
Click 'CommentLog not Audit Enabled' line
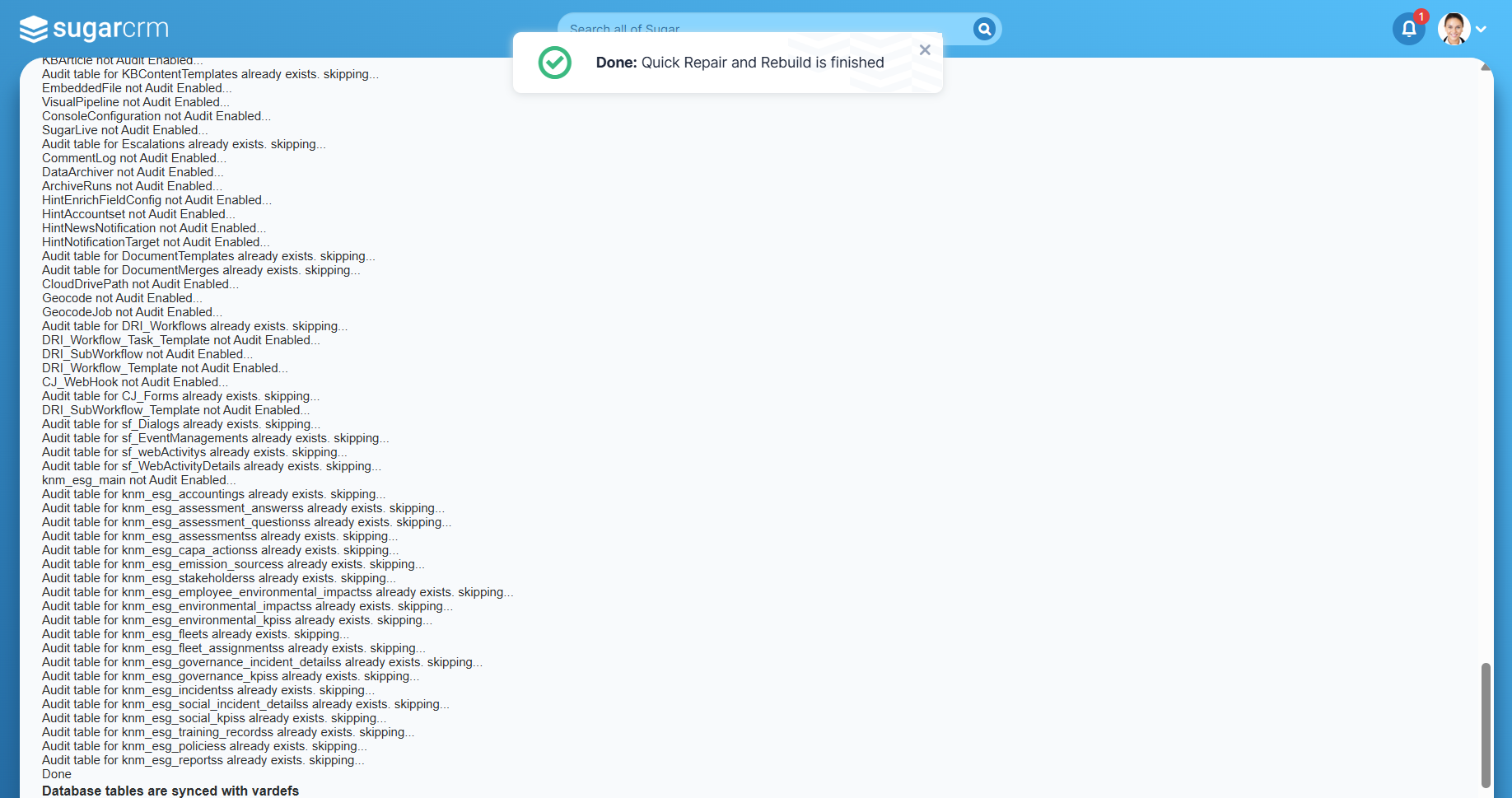click(x=134, y=158)
